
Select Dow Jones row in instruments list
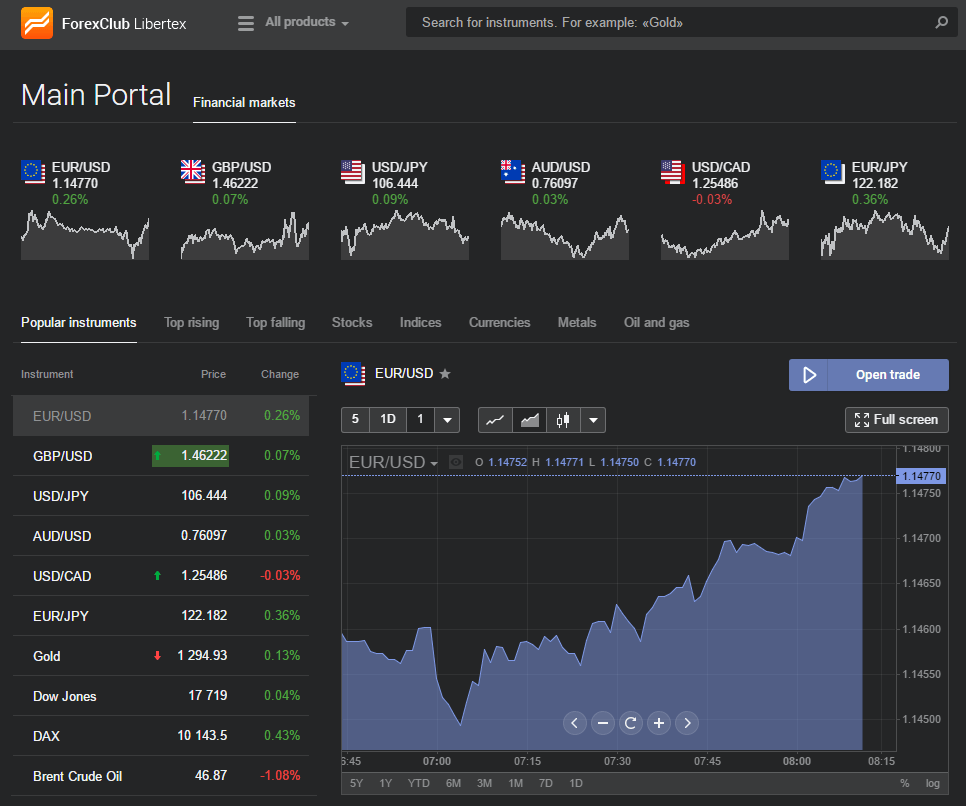(x=161, y=696)
